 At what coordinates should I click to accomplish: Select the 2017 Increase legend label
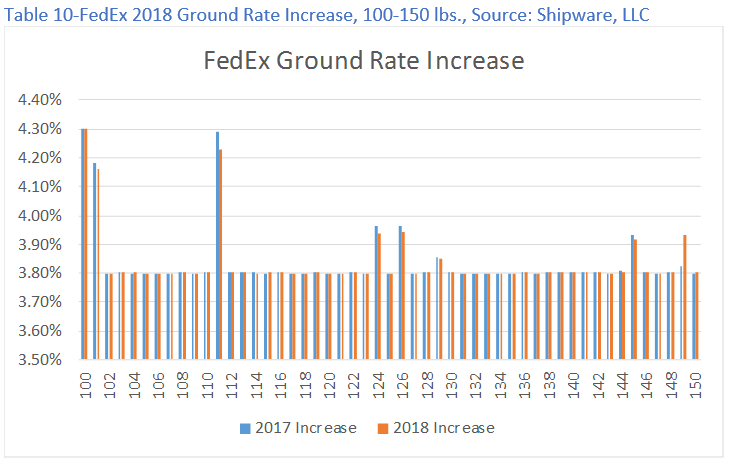point(306,428)
